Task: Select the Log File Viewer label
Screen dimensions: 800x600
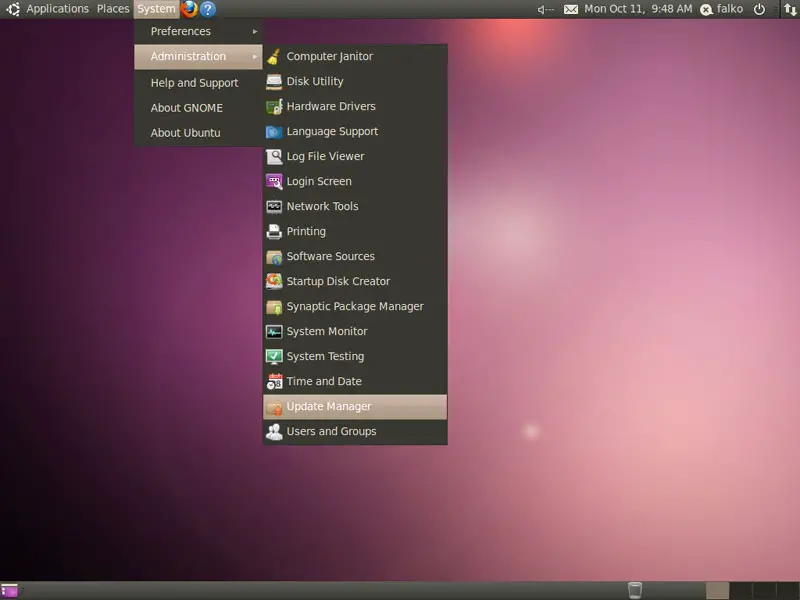Action: pyautogui.click(x=326, y=156)
